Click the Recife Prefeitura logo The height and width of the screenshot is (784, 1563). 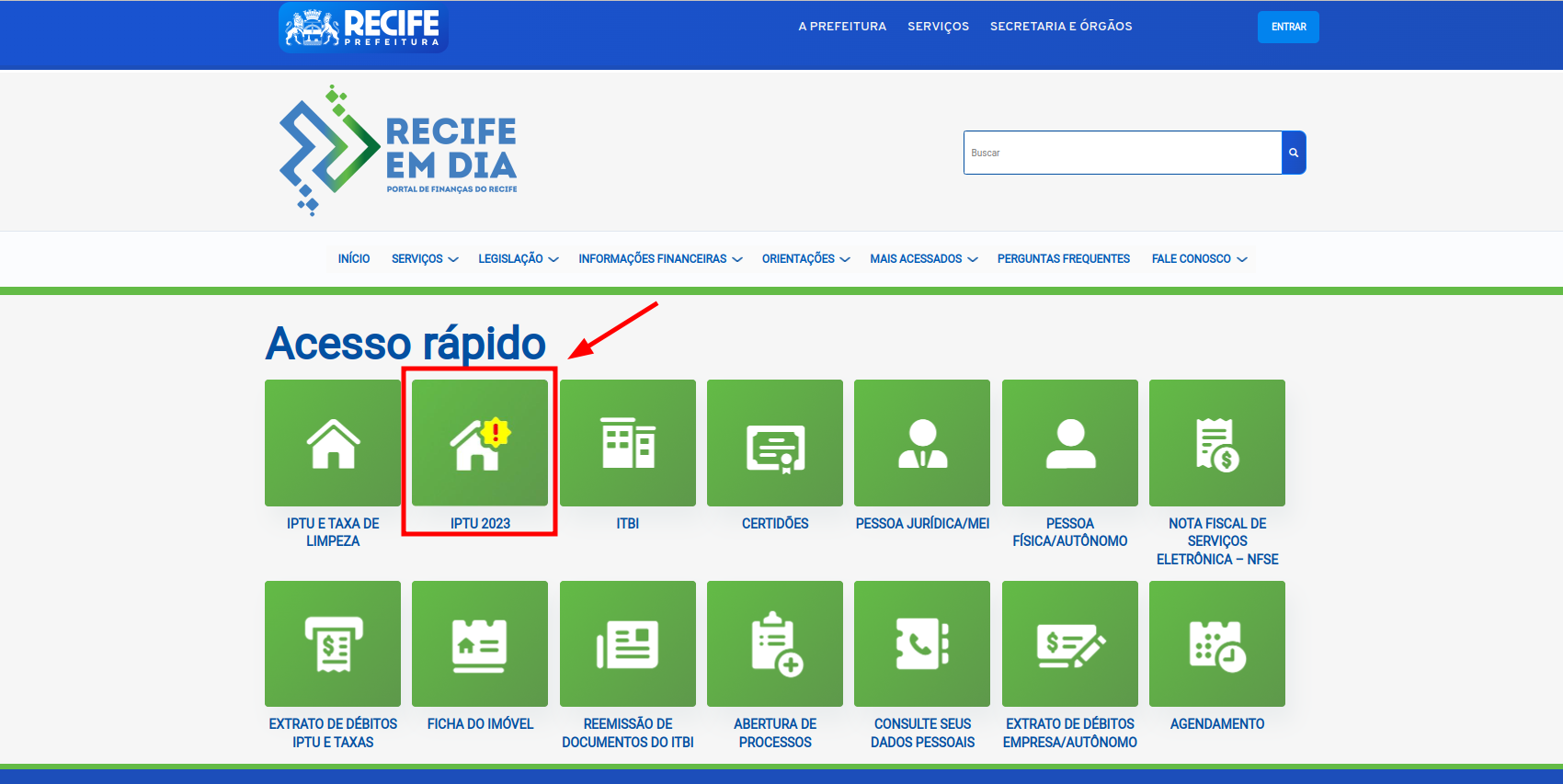click(x=363, y=27)
